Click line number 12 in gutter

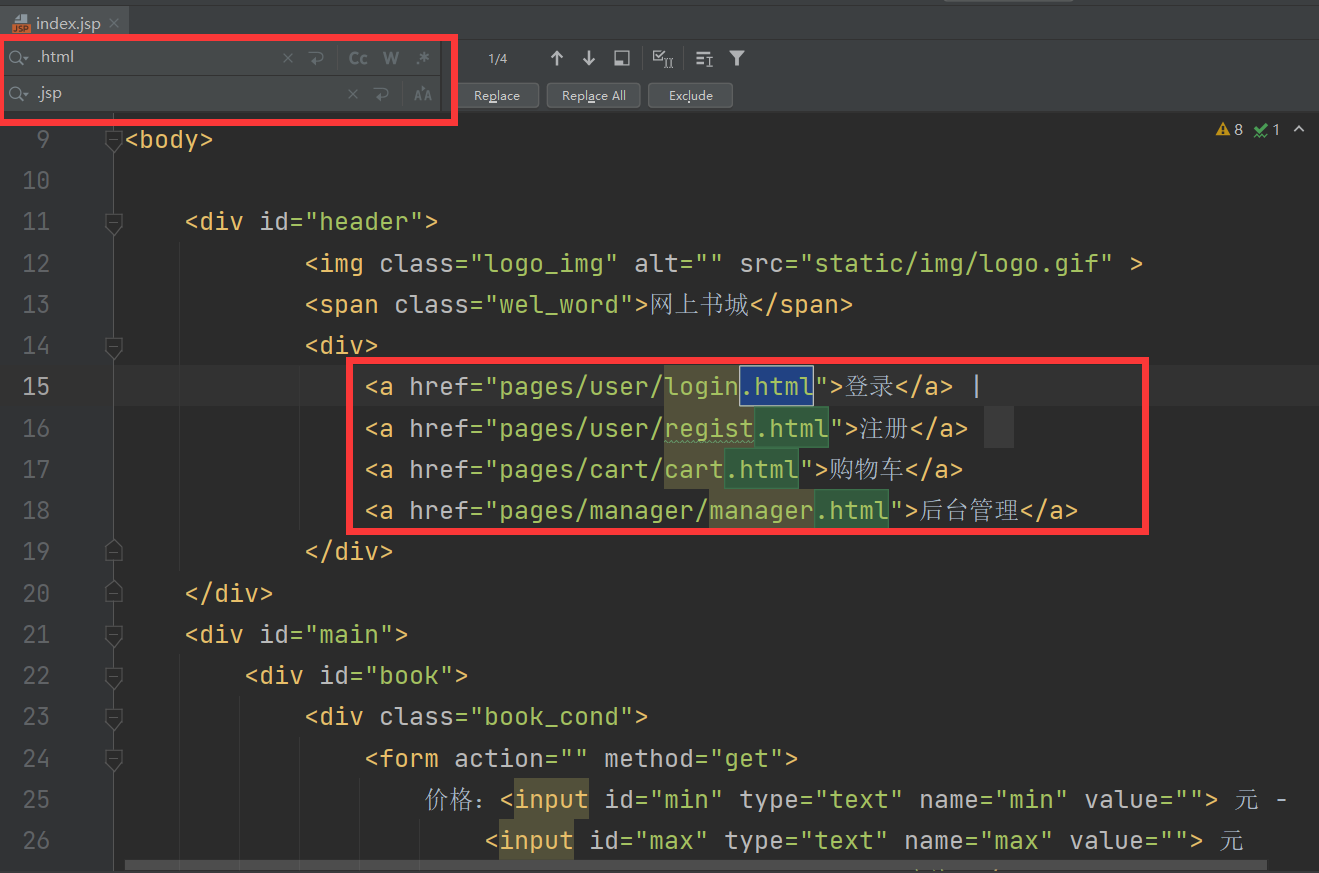36,263
